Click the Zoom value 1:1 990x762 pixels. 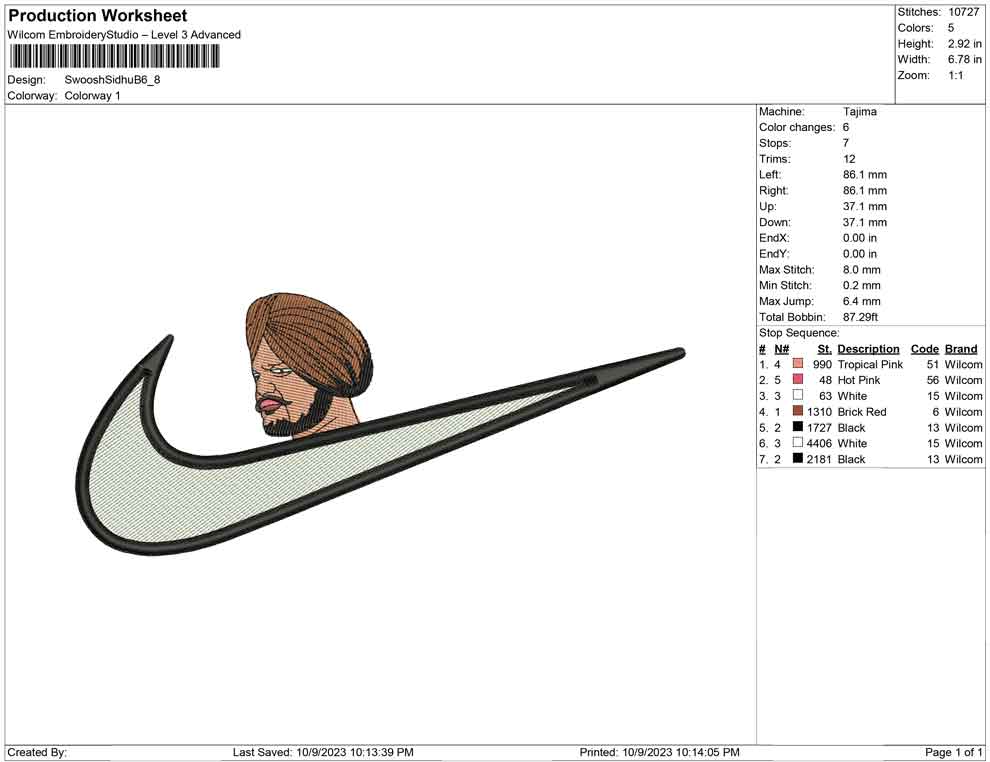955,75
